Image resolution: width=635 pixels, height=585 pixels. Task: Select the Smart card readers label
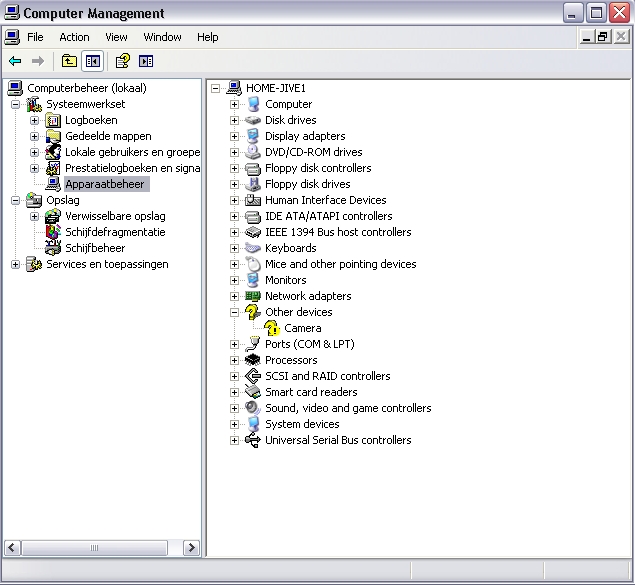311,392
